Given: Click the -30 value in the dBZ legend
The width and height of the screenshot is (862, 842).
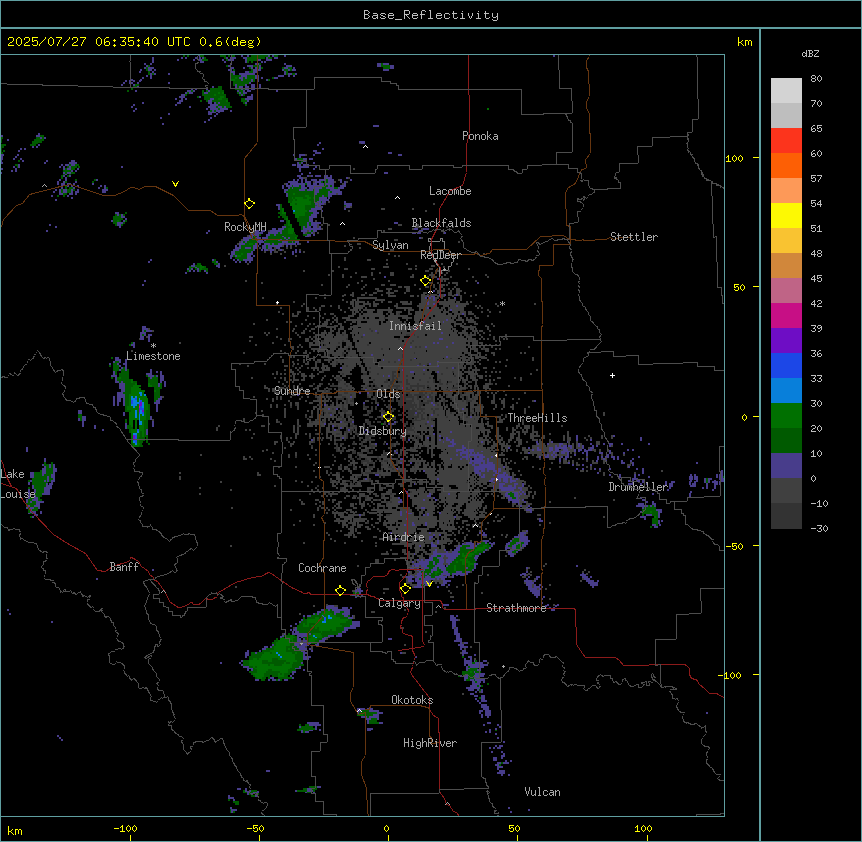Looking at the screenshot, I should click(x=819, y=528).
